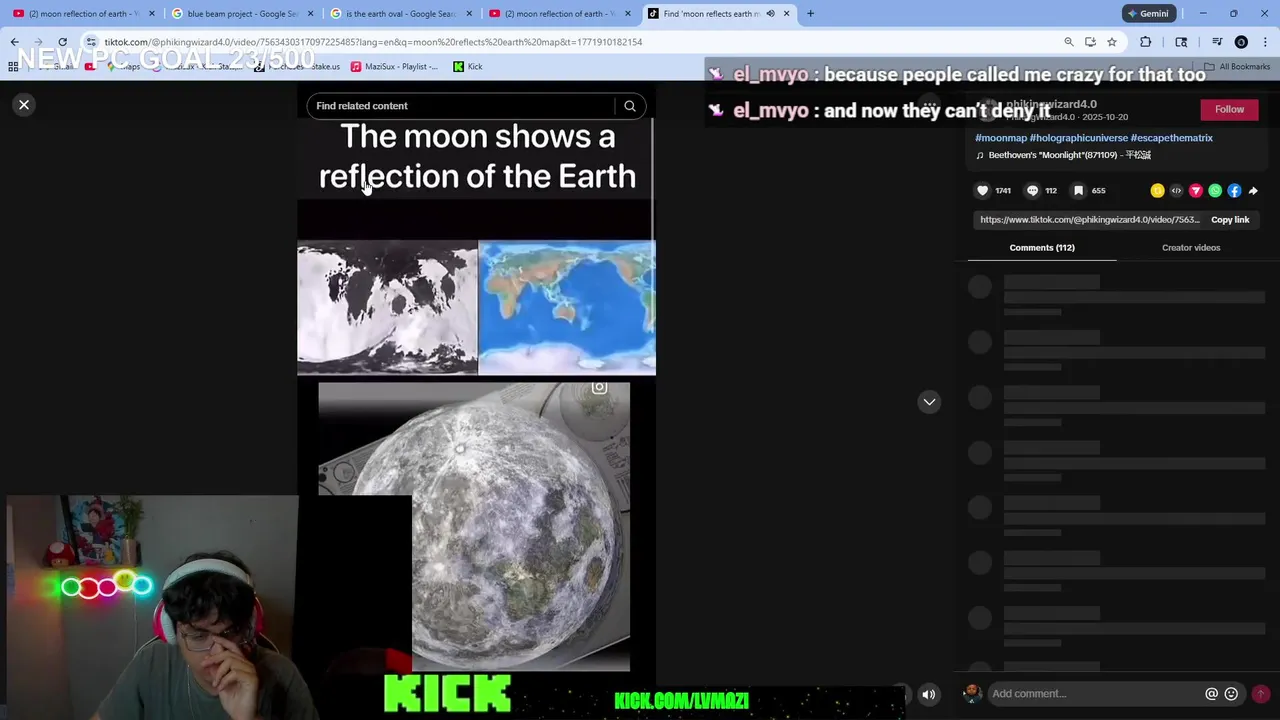The width and height of the screenshot is (1280, 720).
Task: Share the video to WhatsApp
Action: [x=1215, y=190]
